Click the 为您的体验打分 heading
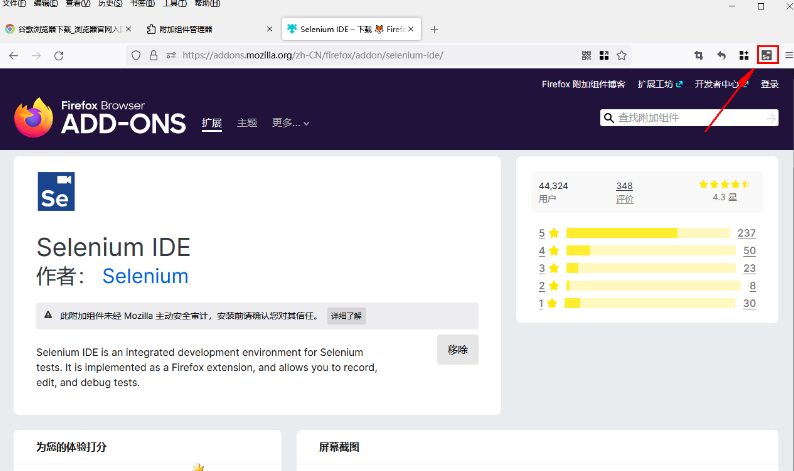 pos(71,447)
